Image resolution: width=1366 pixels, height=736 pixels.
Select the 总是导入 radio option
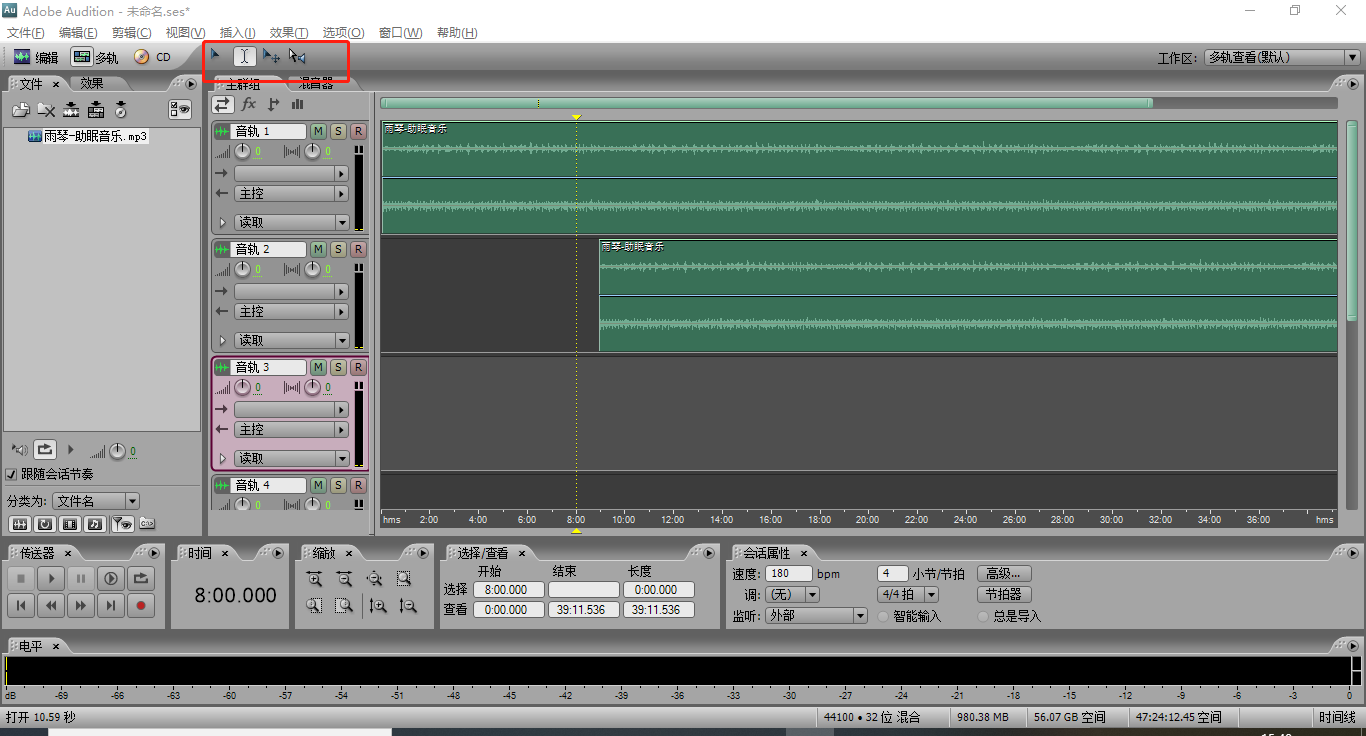click(983, 616)
